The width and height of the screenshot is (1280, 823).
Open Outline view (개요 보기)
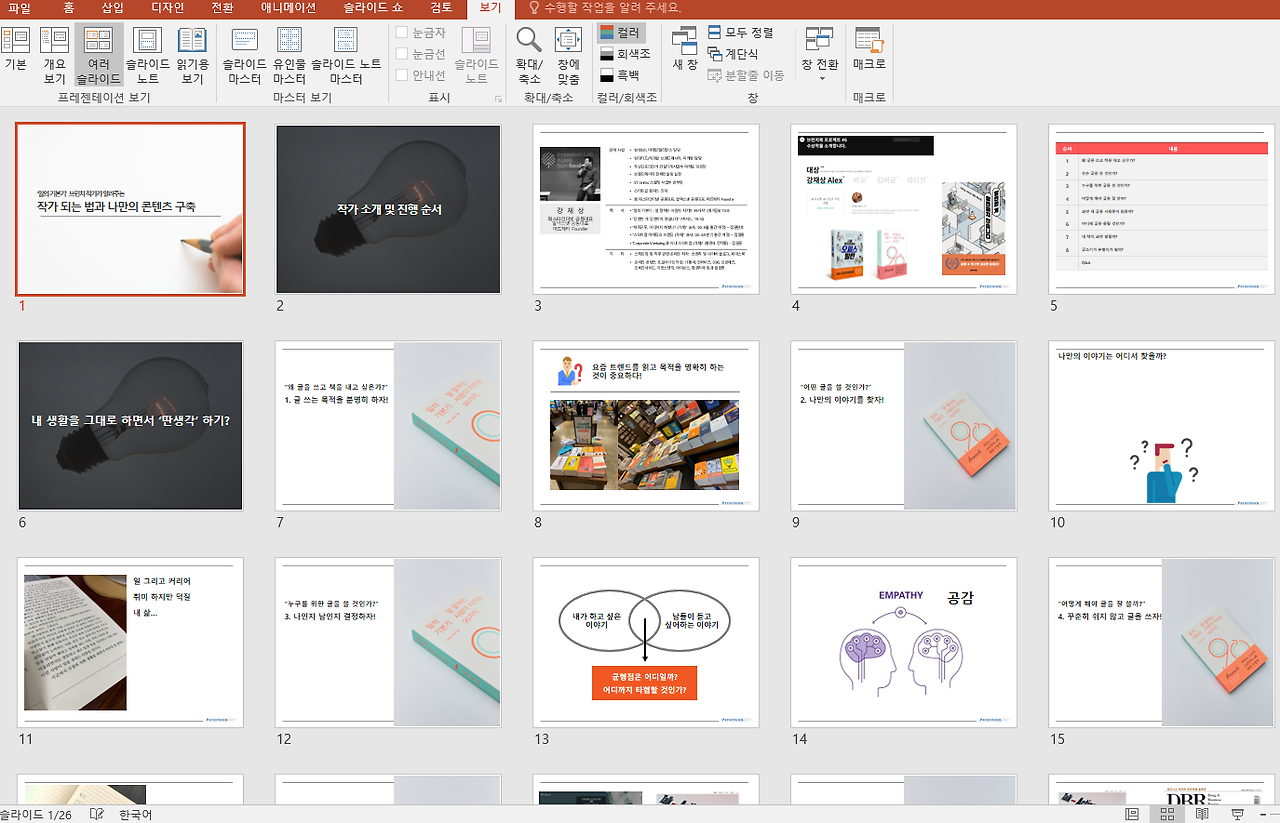pos(54,55)
